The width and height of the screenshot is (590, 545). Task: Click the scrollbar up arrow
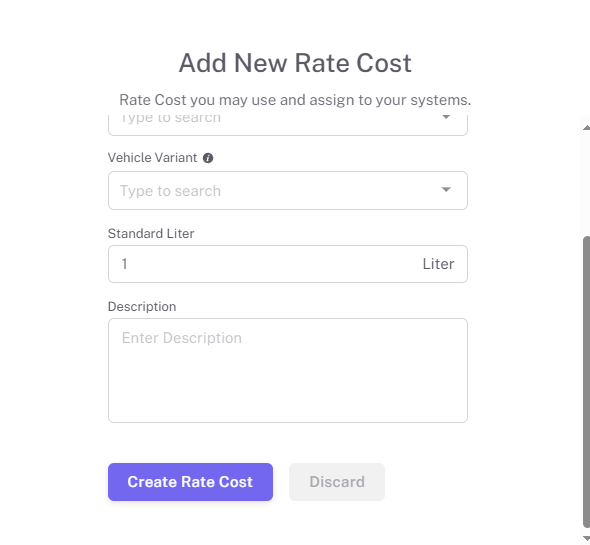[x=586, y=128]
